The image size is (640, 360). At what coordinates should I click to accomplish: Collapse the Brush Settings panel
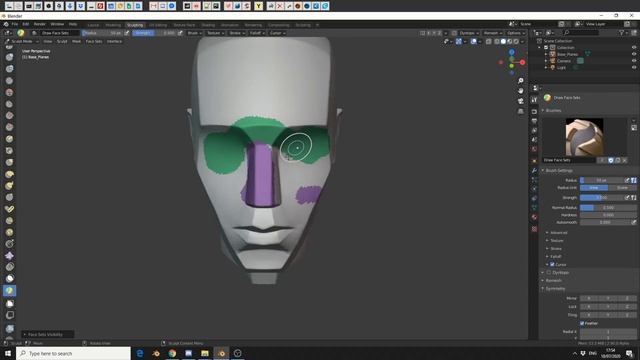558,171
